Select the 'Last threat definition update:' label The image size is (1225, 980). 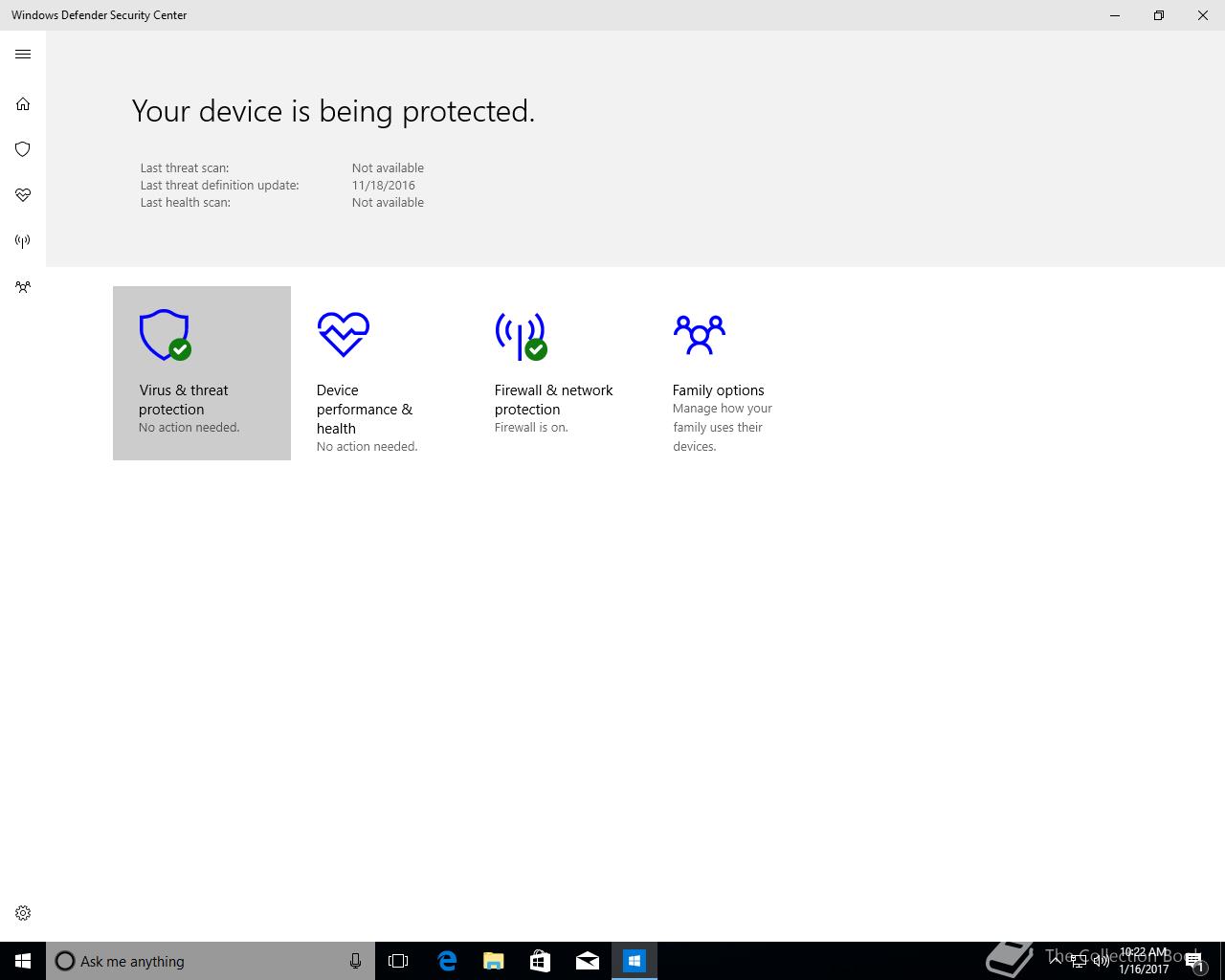(x=220, y=186)
